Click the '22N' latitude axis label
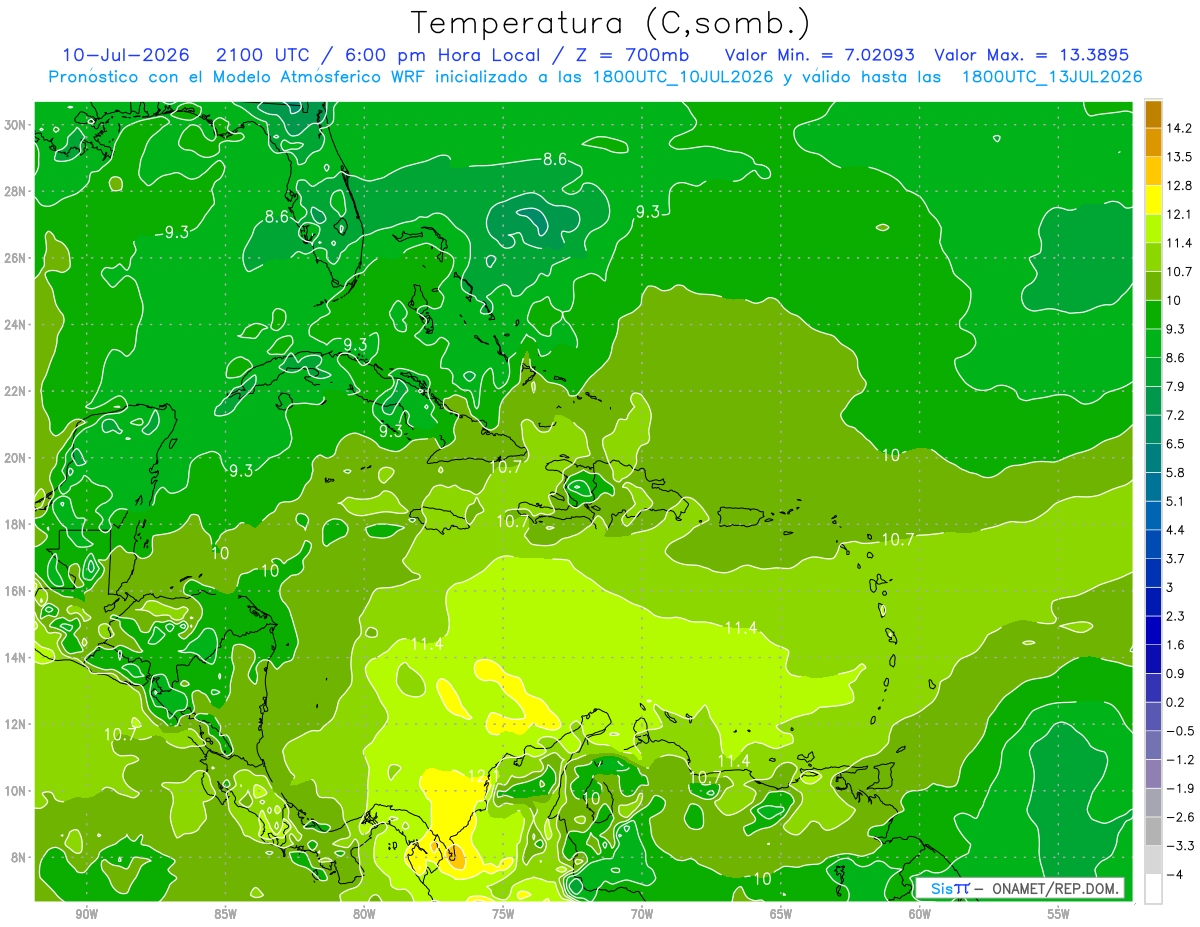This screenshot has height=927, width=1200. point(17,391)
